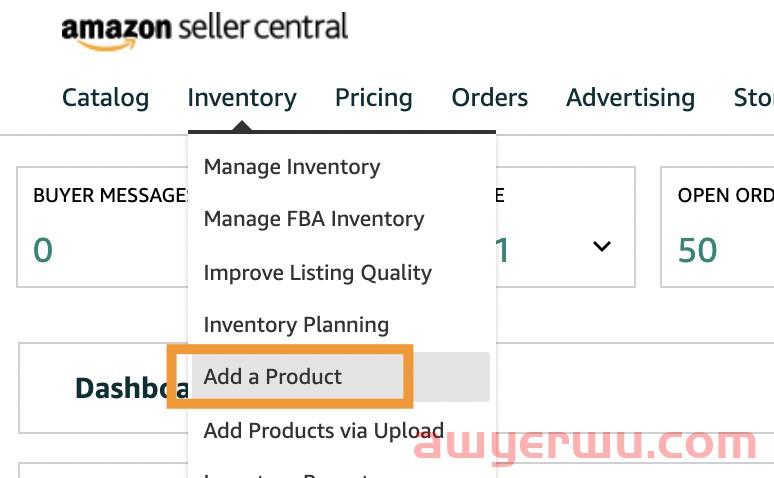Select Improve Listing Quality entry

point(317,273)
